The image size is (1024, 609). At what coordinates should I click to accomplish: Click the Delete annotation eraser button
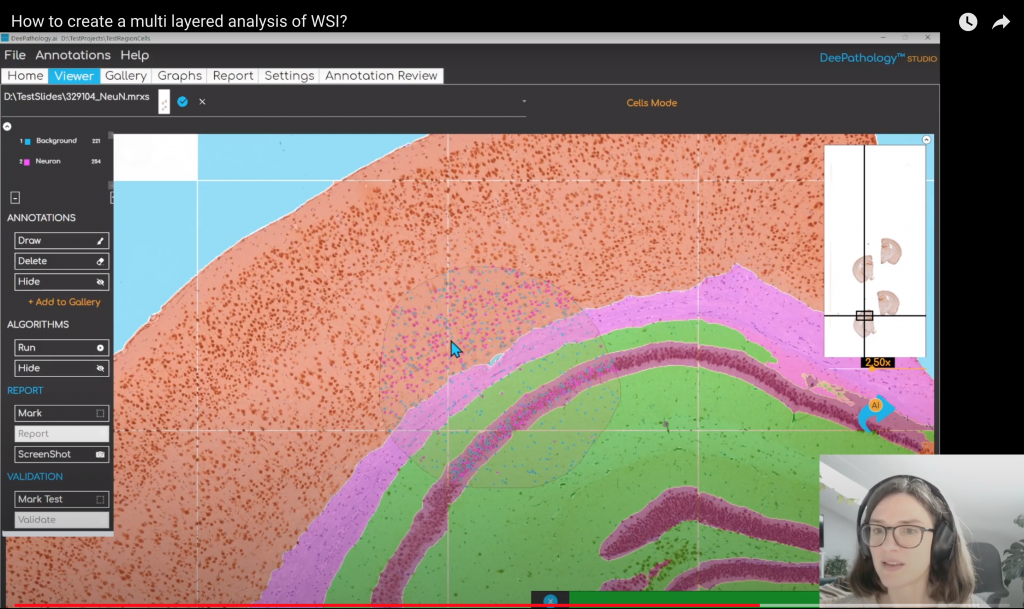pyautogui.click(x=61, y=261)
